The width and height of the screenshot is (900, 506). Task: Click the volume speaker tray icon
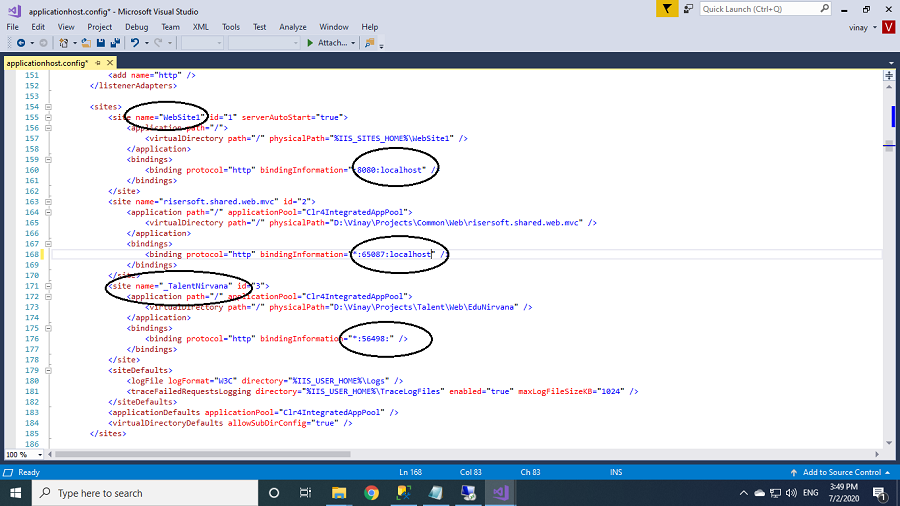(x=792, y=493)
